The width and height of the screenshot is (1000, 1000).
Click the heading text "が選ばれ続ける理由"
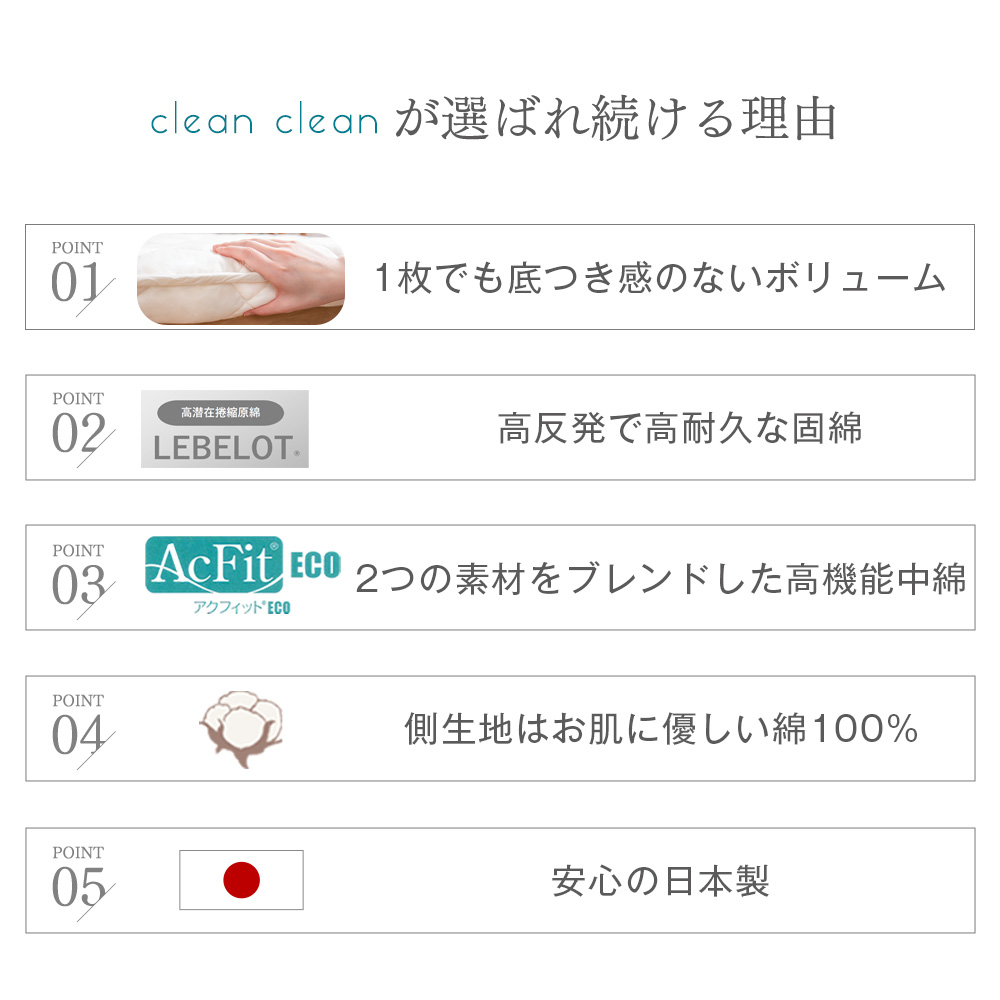point(615,119)
